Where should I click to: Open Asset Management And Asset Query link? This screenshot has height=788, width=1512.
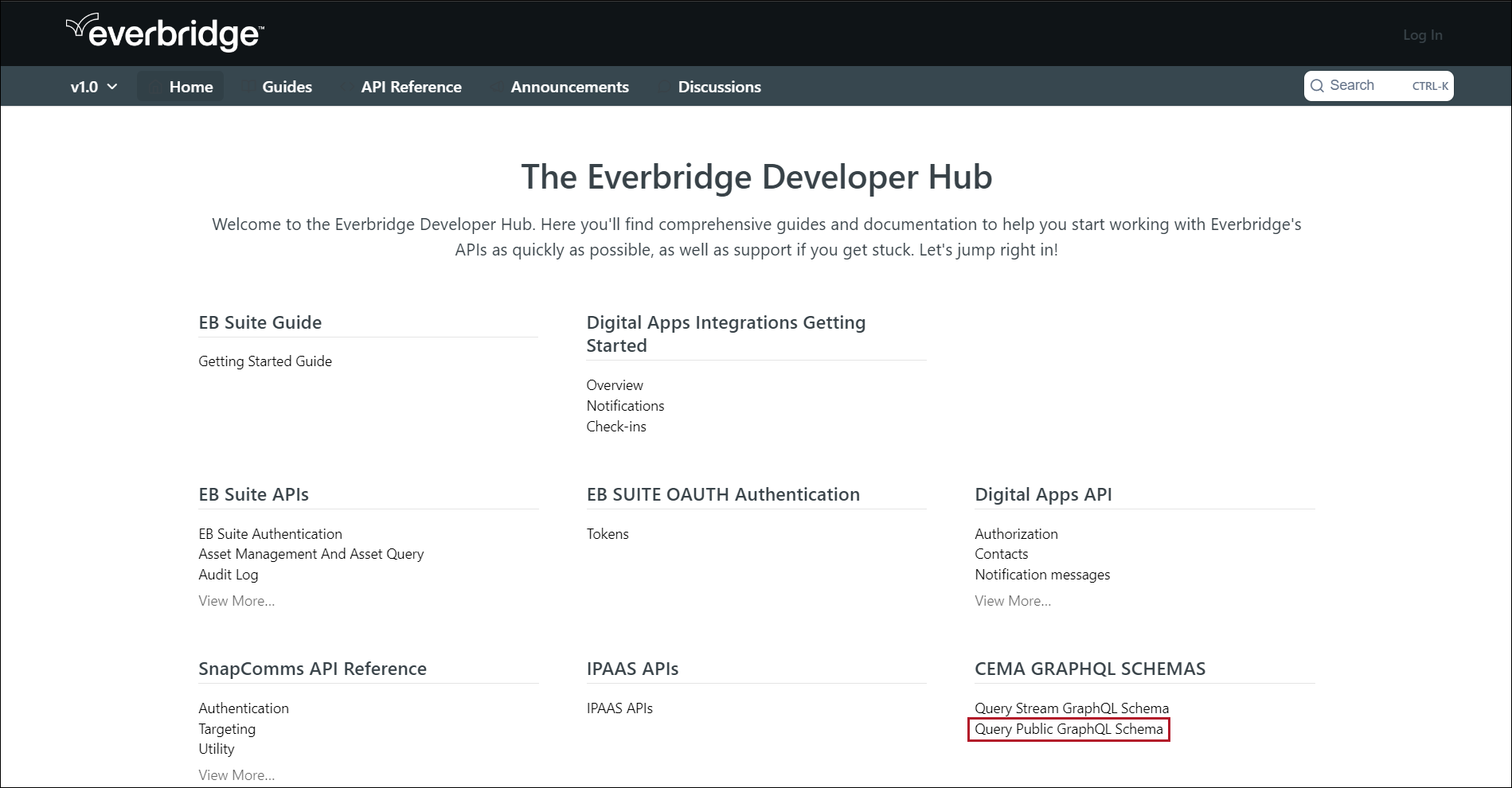(311, 554)
